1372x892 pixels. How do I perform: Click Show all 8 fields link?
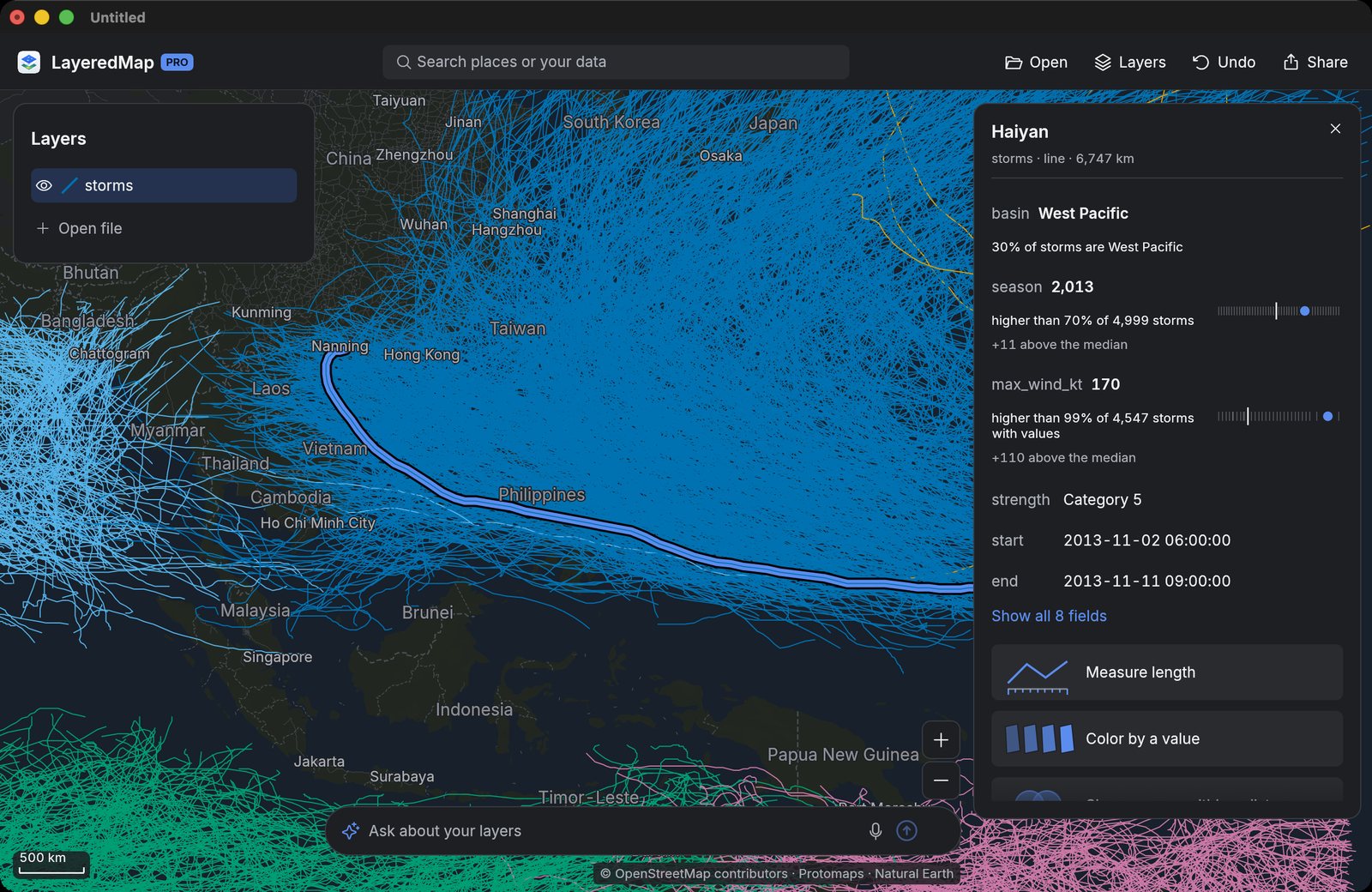1049,616
